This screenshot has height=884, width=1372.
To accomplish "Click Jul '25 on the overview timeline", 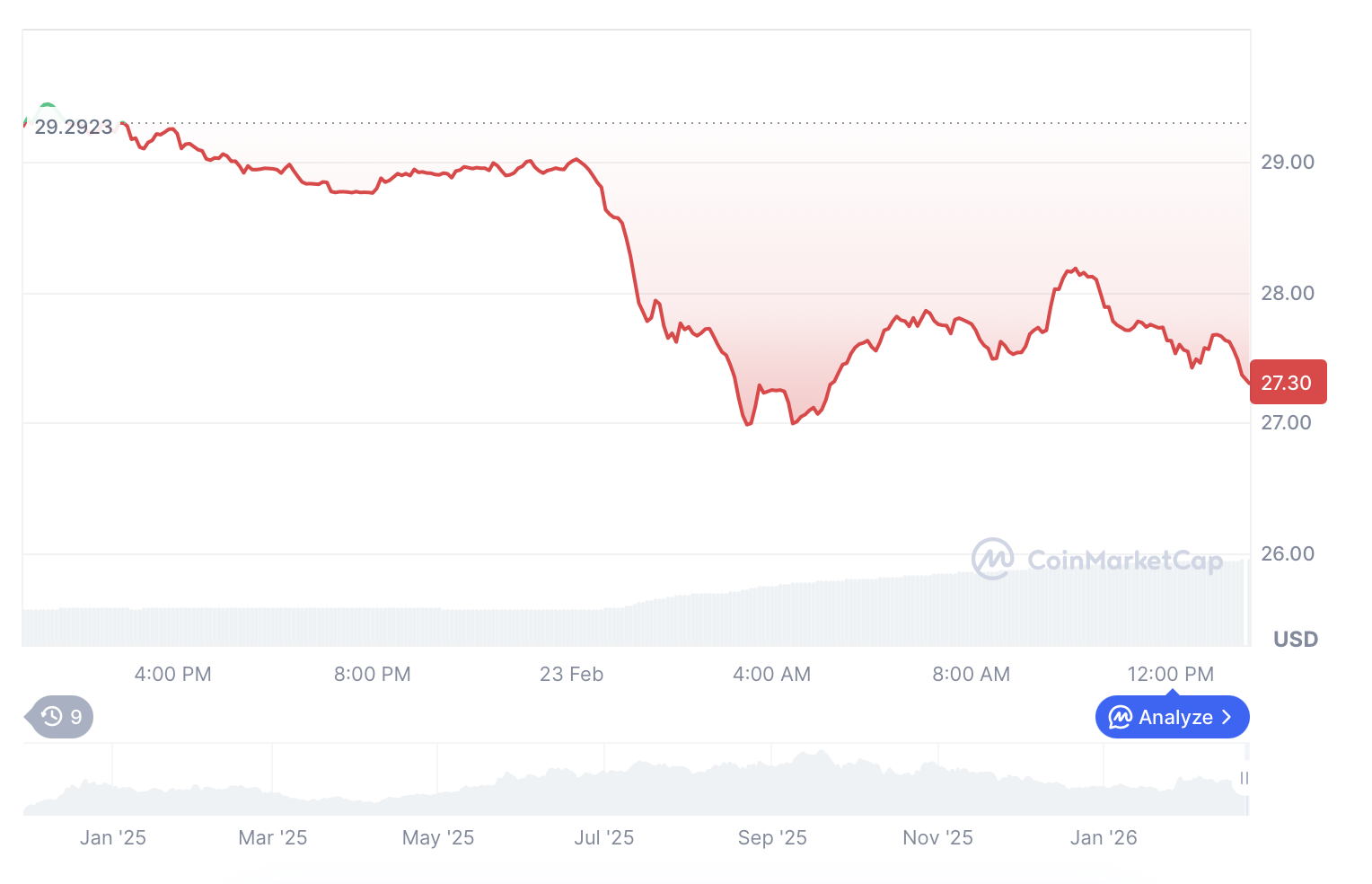I will (x=604, y=837).
